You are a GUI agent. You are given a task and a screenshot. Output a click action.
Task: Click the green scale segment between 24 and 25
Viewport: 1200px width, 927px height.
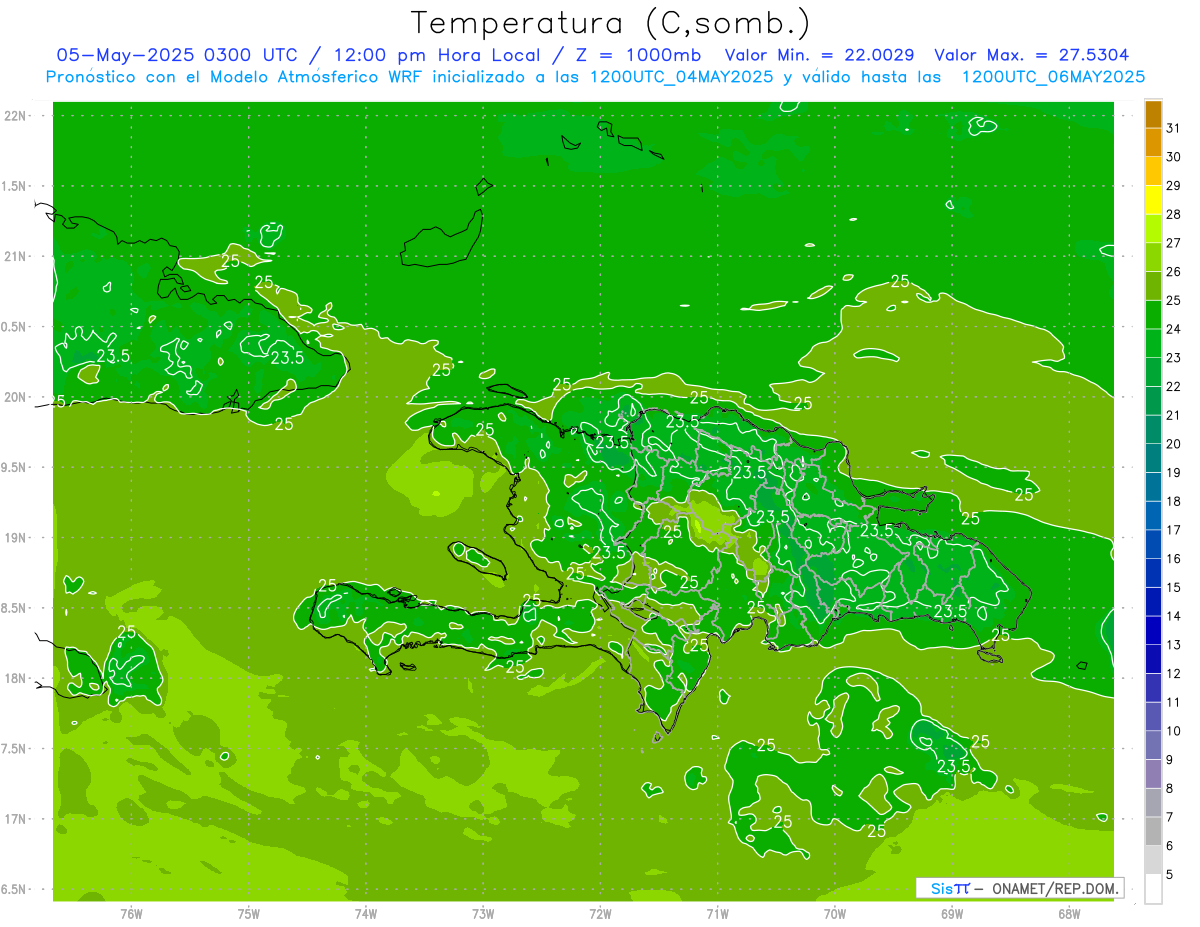click(x=1153, y=314)
